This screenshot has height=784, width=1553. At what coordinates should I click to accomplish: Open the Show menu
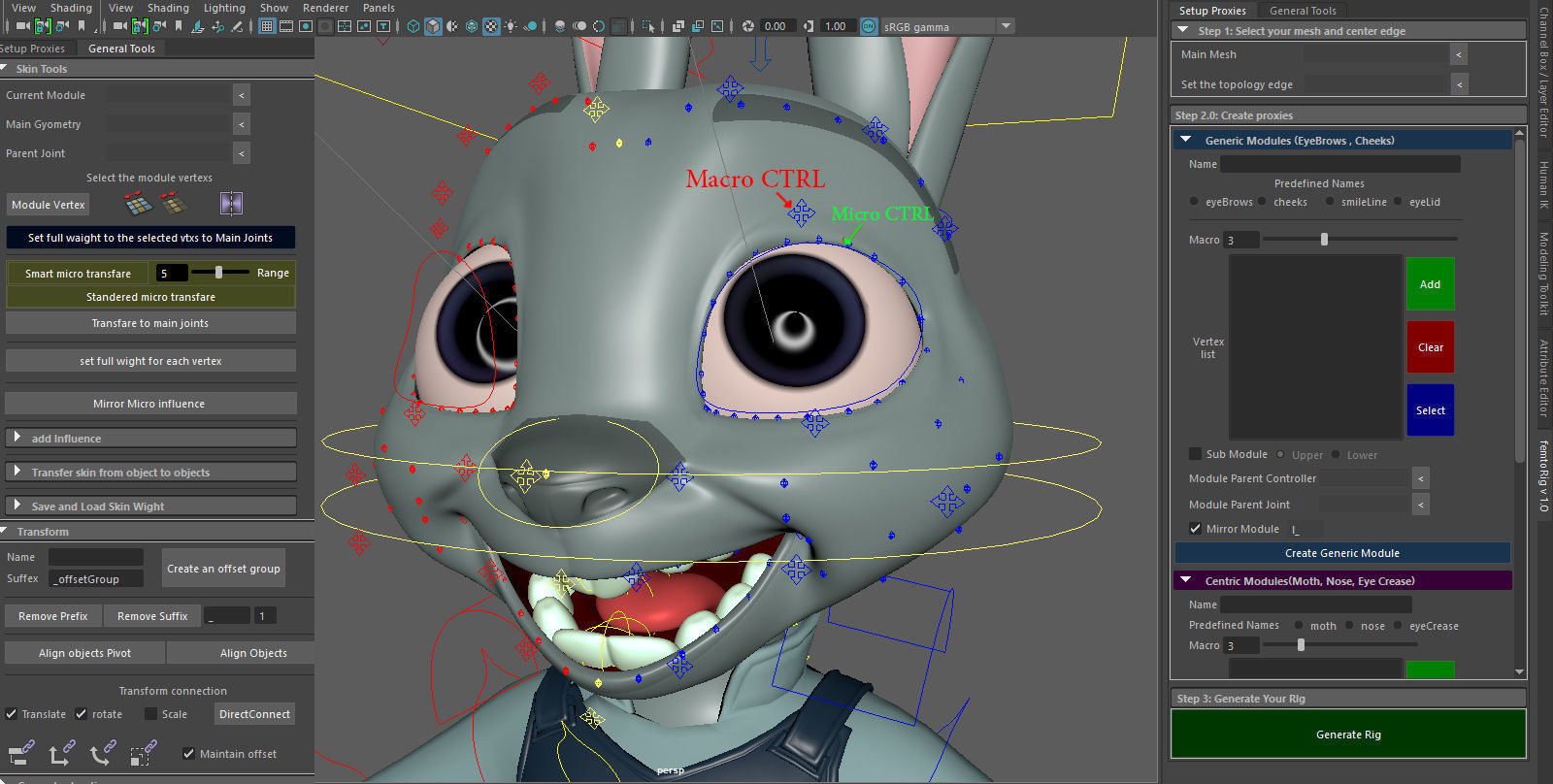pyautogui.click(x=274, y=8)
